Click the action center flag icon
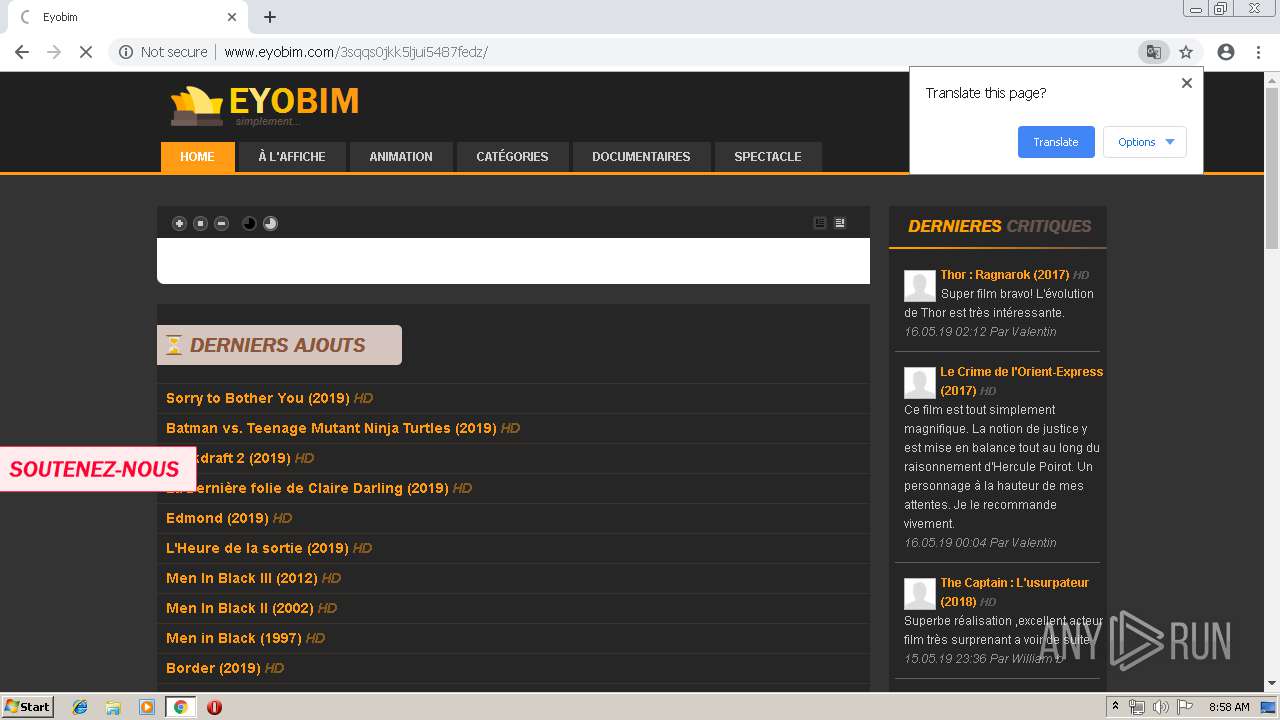1280x720 pixels. pos(1185,707)
